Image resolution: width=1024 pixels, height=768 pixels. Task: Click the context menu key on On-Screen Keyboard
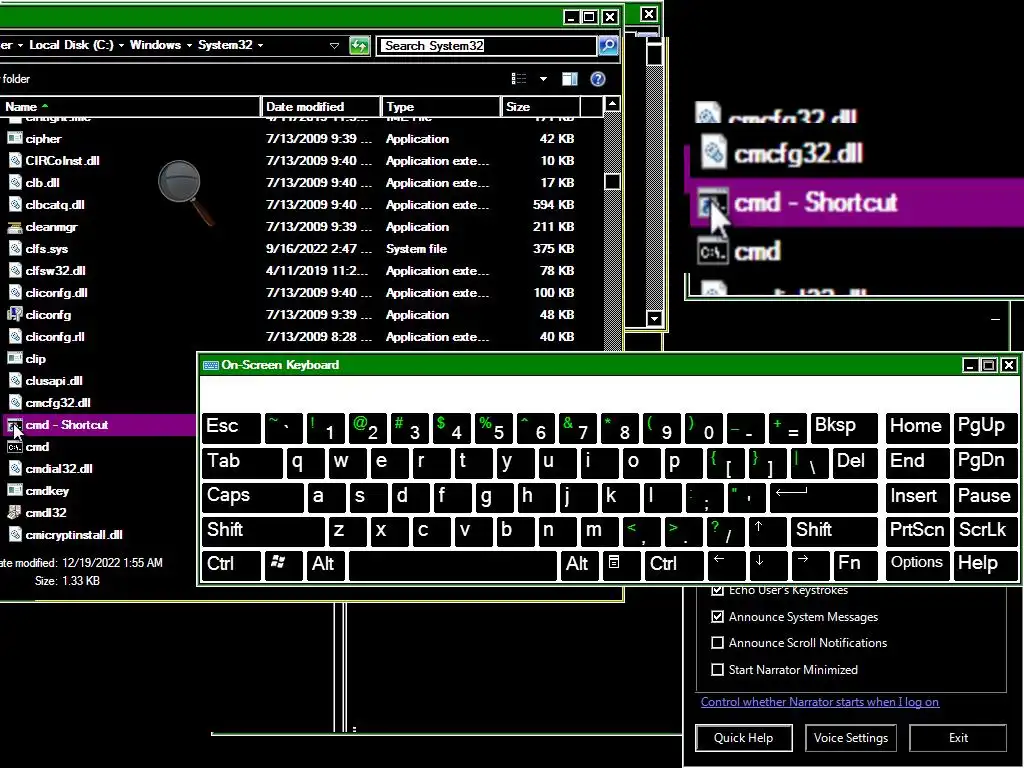coord(621,564)
